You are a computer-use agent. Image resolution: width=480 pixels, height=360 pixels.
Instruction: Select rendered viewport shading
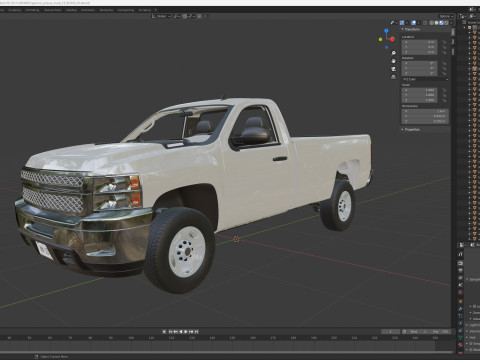click(446, 23)
